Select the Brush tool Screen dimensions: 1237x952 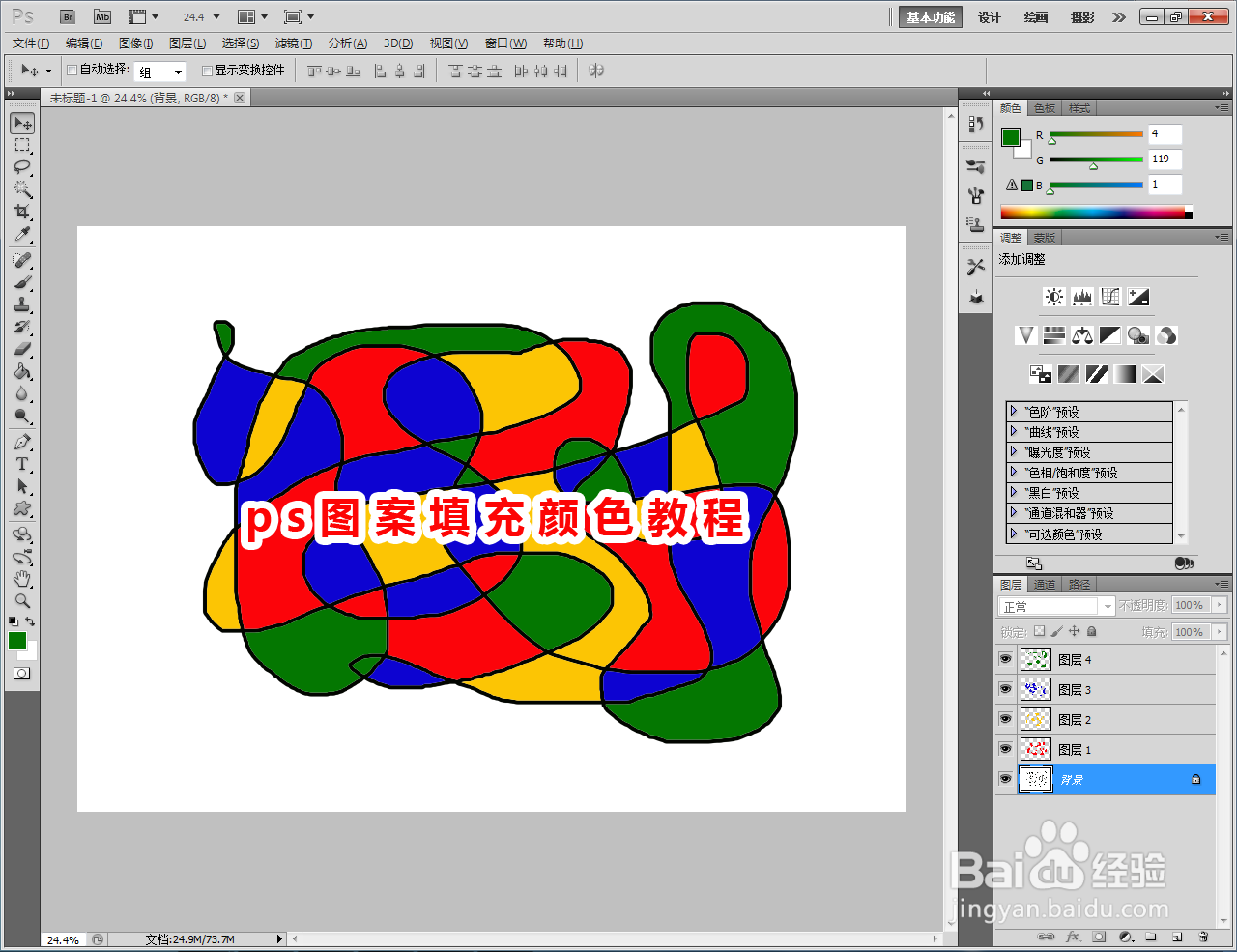22,282
